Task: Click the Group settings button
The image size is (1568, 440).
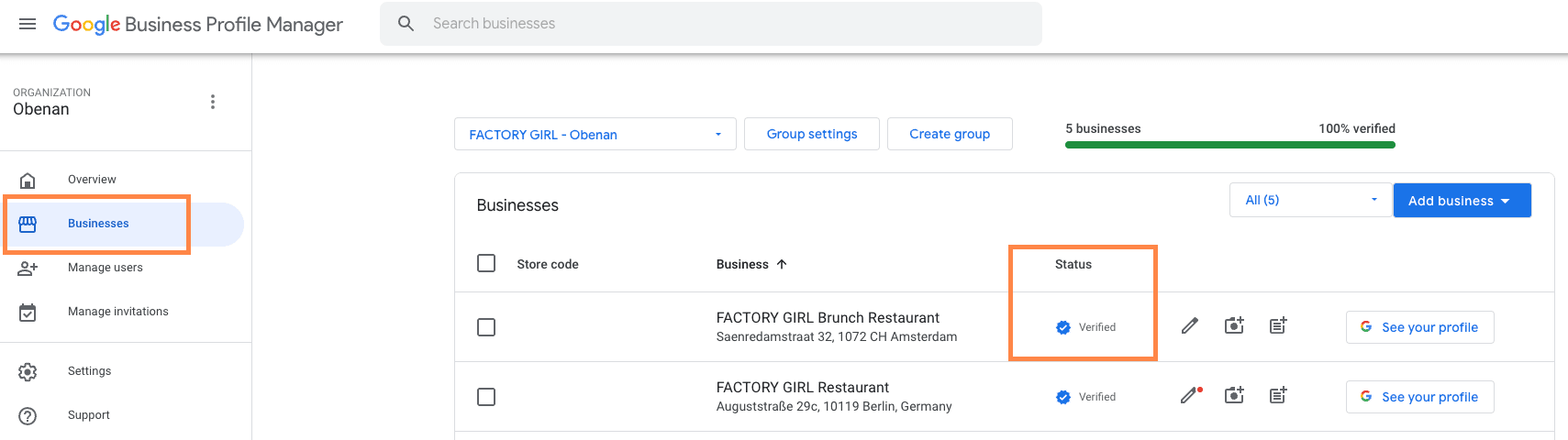Action: [811, 134]
